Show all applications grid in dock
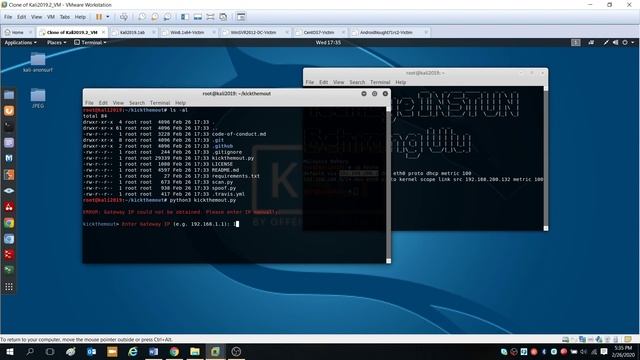Image resolution: width=640 pixels, height=360 pixels. click(9, 287)
